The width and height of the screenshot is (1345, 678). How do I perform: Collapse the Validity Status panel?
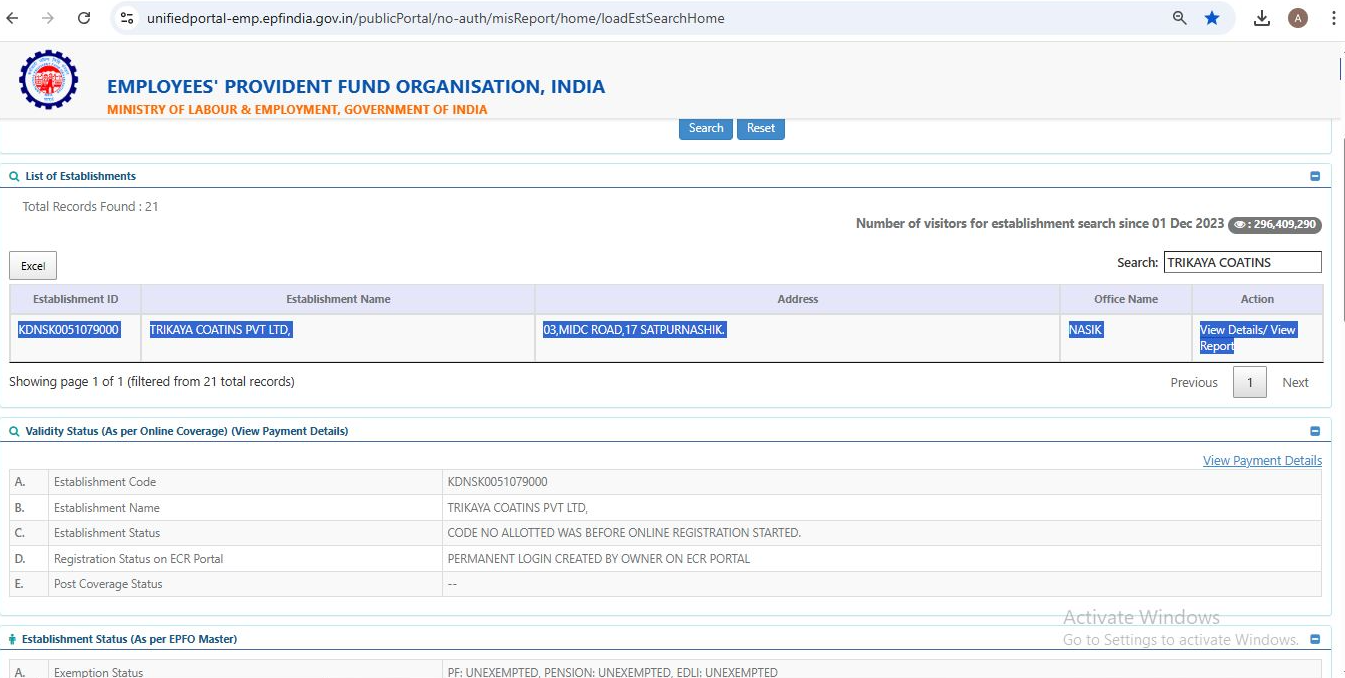[1315, 431]
